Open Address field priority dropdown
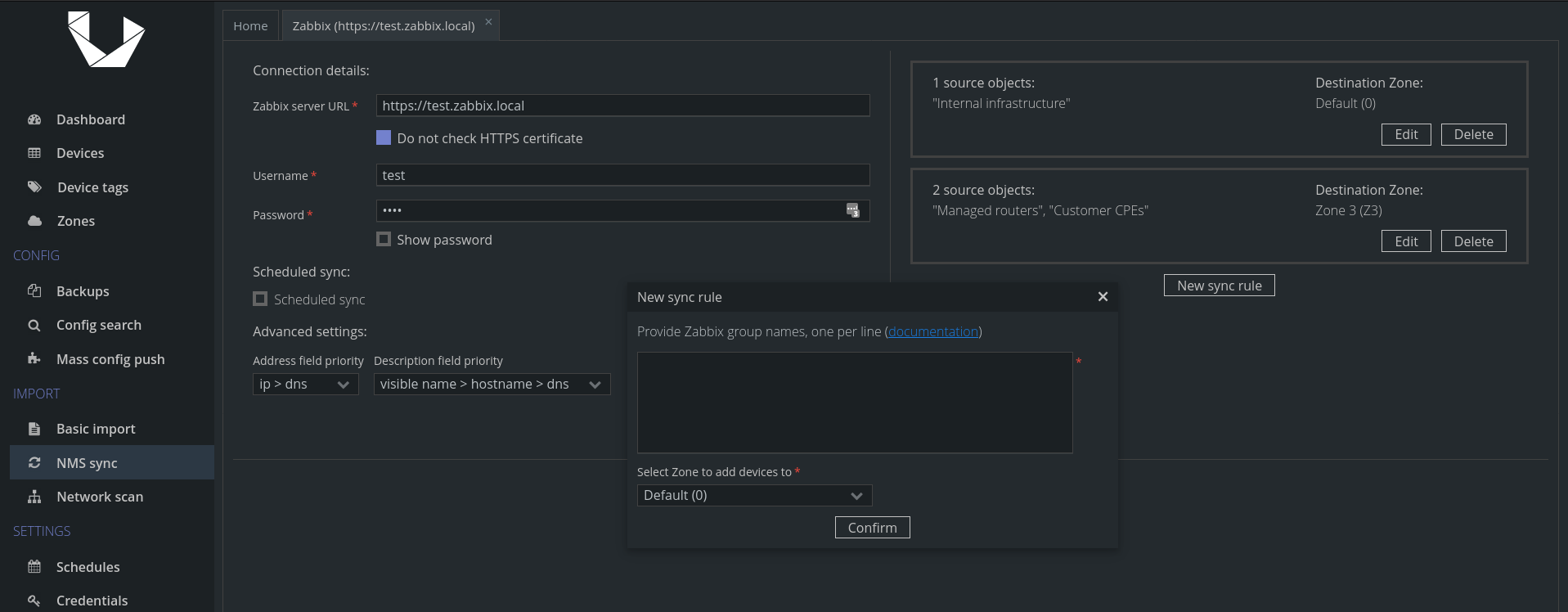The image size is (1568, 612). 306,385
